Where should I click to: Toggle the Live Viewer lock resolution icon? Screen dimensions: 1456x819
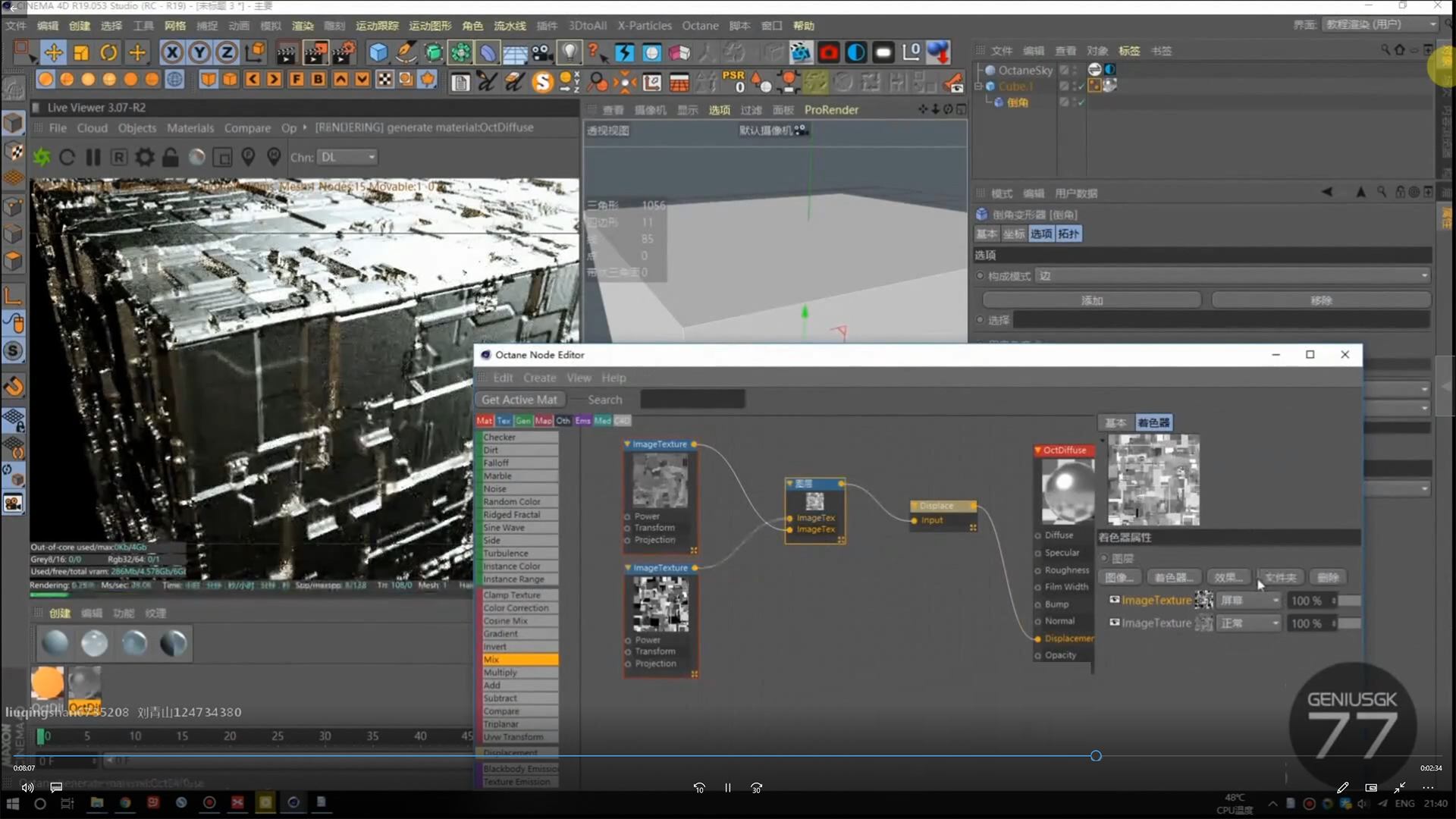point(171,157)
